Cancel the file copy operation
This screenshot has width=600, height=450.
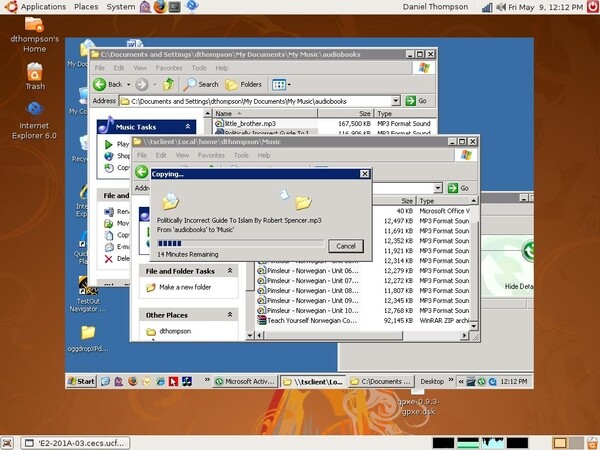click(x=345, y=245)
